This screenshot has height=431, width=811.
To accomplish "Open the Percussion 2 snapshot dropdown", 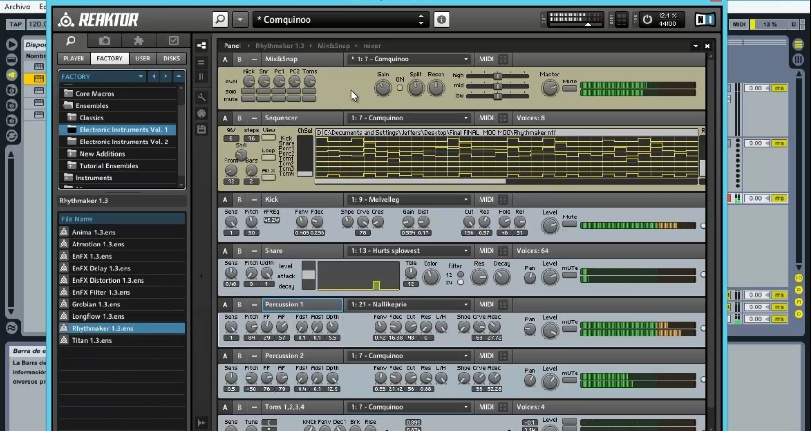I will click(409, 355).
